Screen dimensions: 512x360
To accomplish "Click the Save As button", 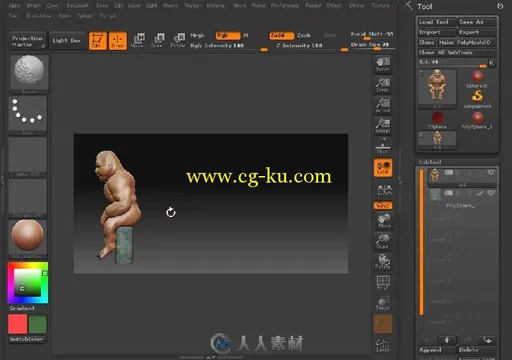I will pos(477,22).
